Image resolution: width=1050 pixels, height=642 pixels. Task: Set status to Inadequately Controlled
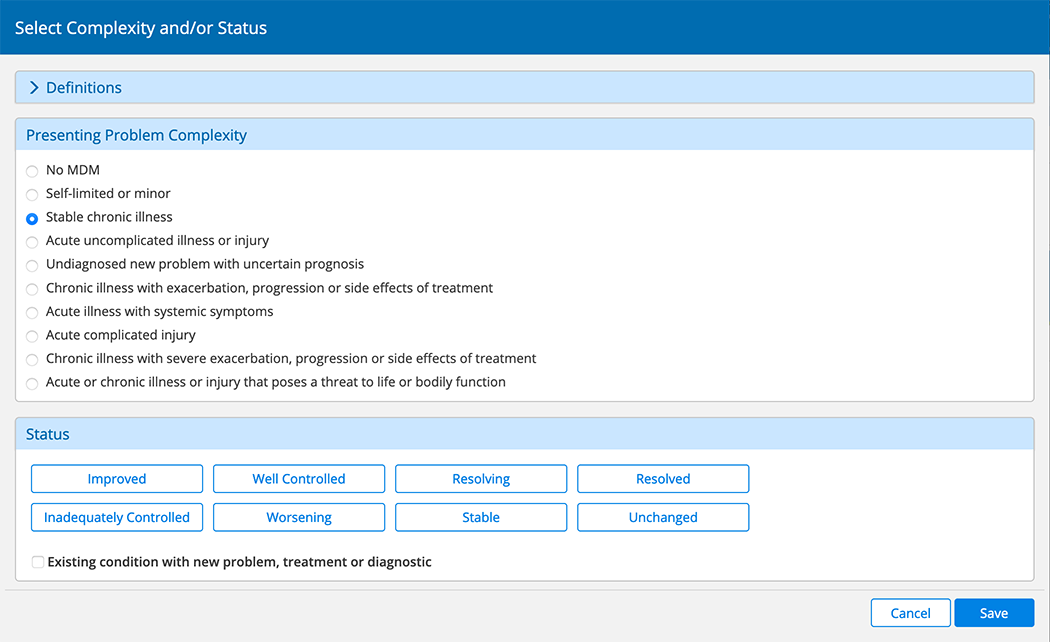[117, 517]
